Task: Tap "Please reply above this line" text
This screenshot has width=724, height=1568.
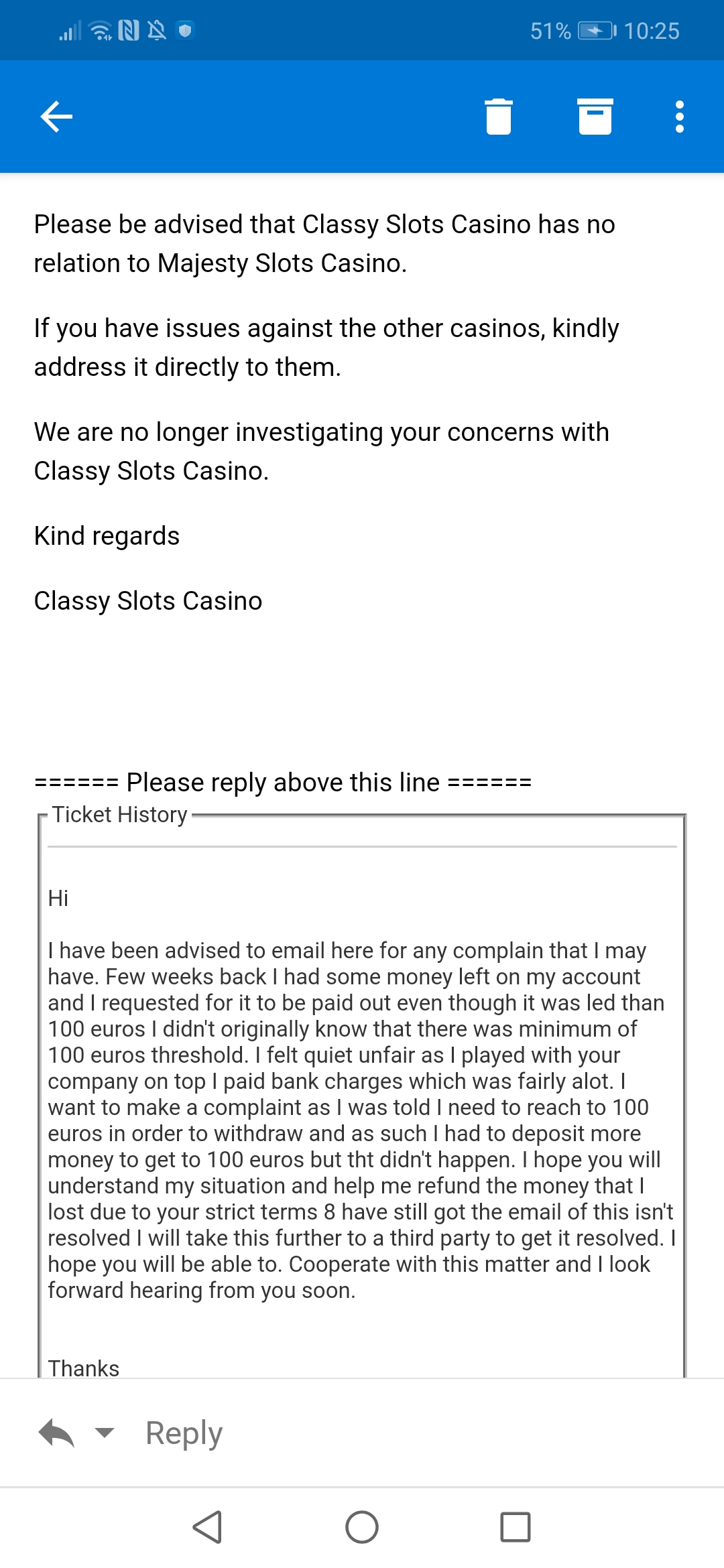Action: [283, 782]
